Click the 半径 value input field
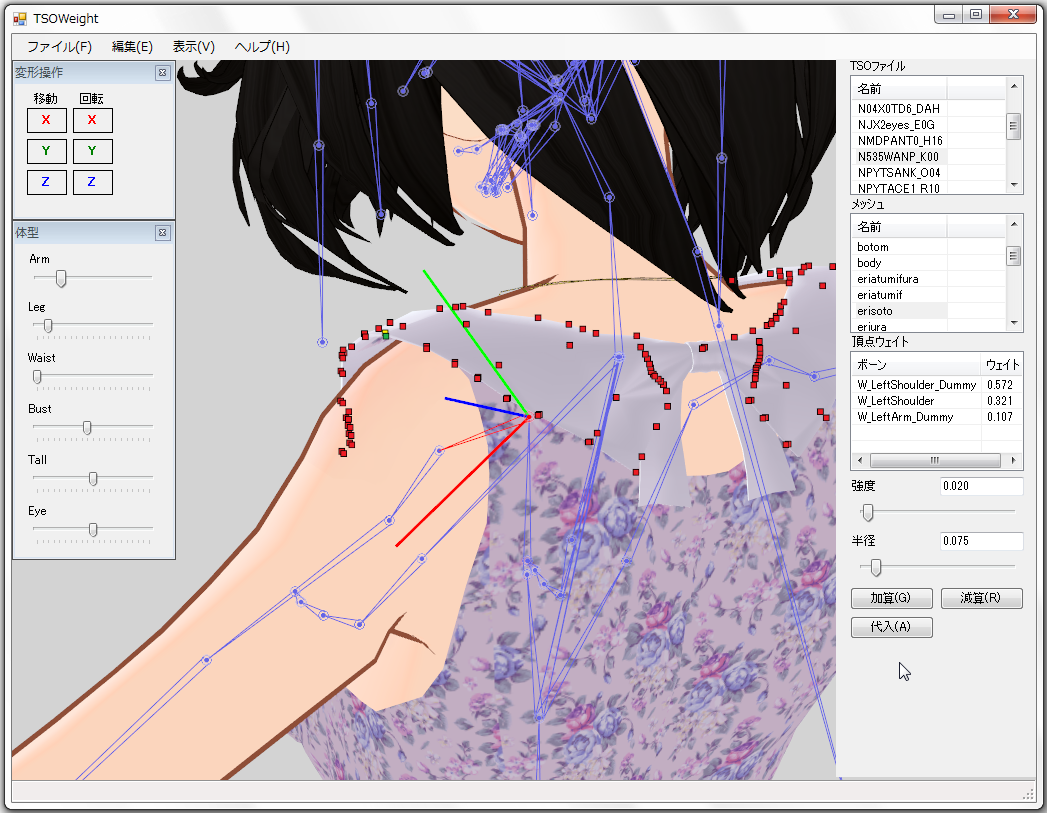 (981, 541)
